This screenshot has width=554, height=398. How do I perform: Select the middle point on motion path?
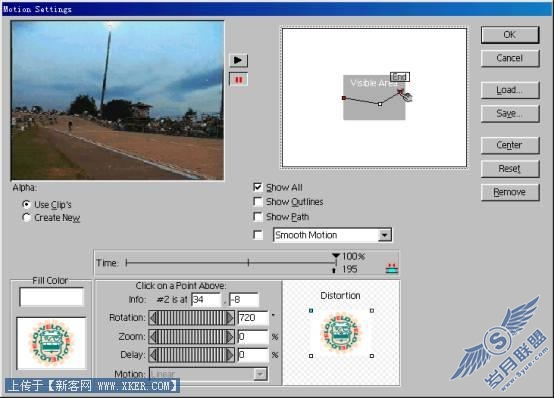tap(380, 104)
